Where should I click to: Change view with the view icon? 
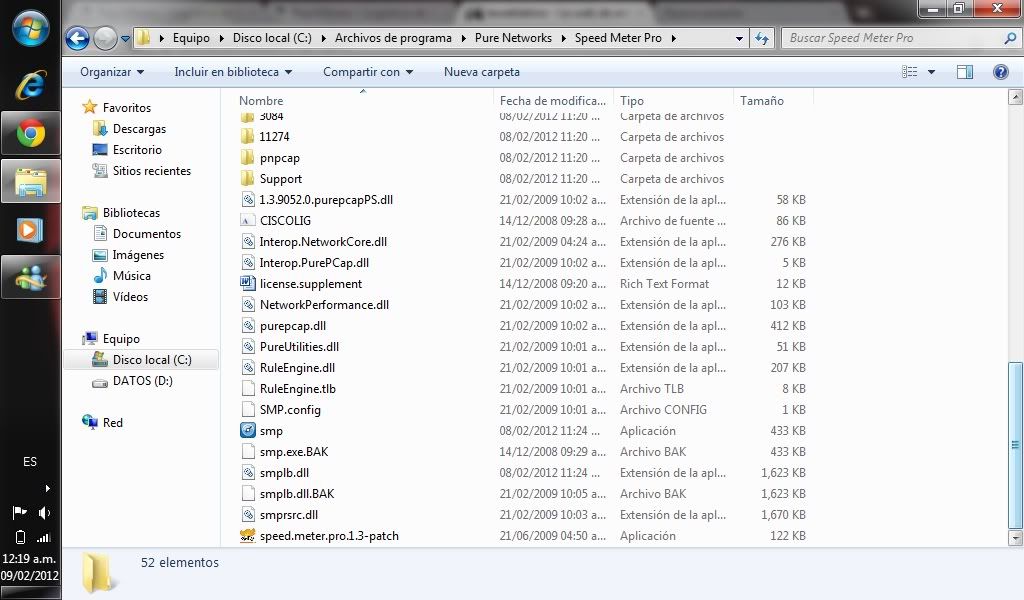pos(910,72)
